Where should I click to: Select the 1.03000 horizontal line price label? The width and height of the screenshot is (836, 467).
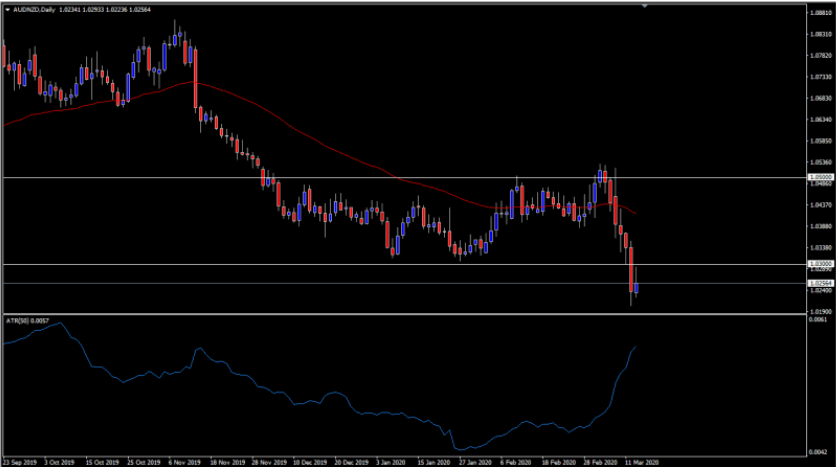[819, 264]
